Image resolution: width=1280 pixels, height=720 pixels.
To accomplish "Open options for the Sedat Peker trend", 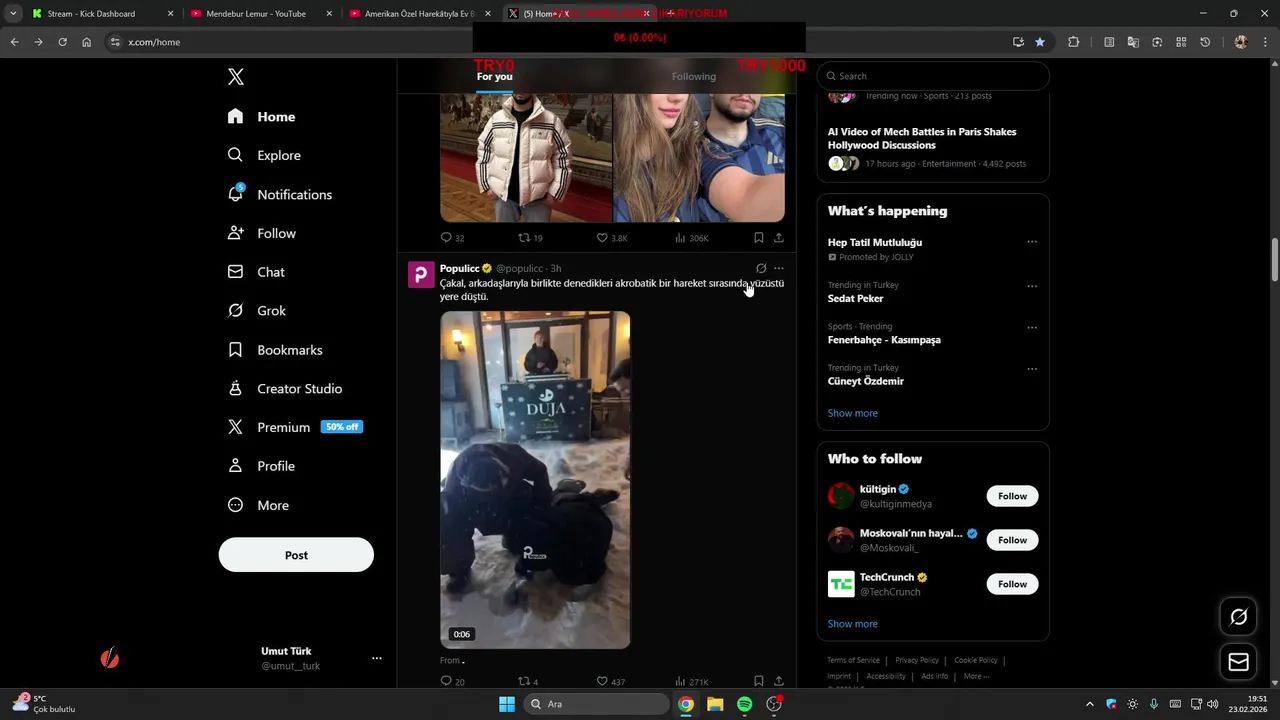I will (x=1032, y=286).
